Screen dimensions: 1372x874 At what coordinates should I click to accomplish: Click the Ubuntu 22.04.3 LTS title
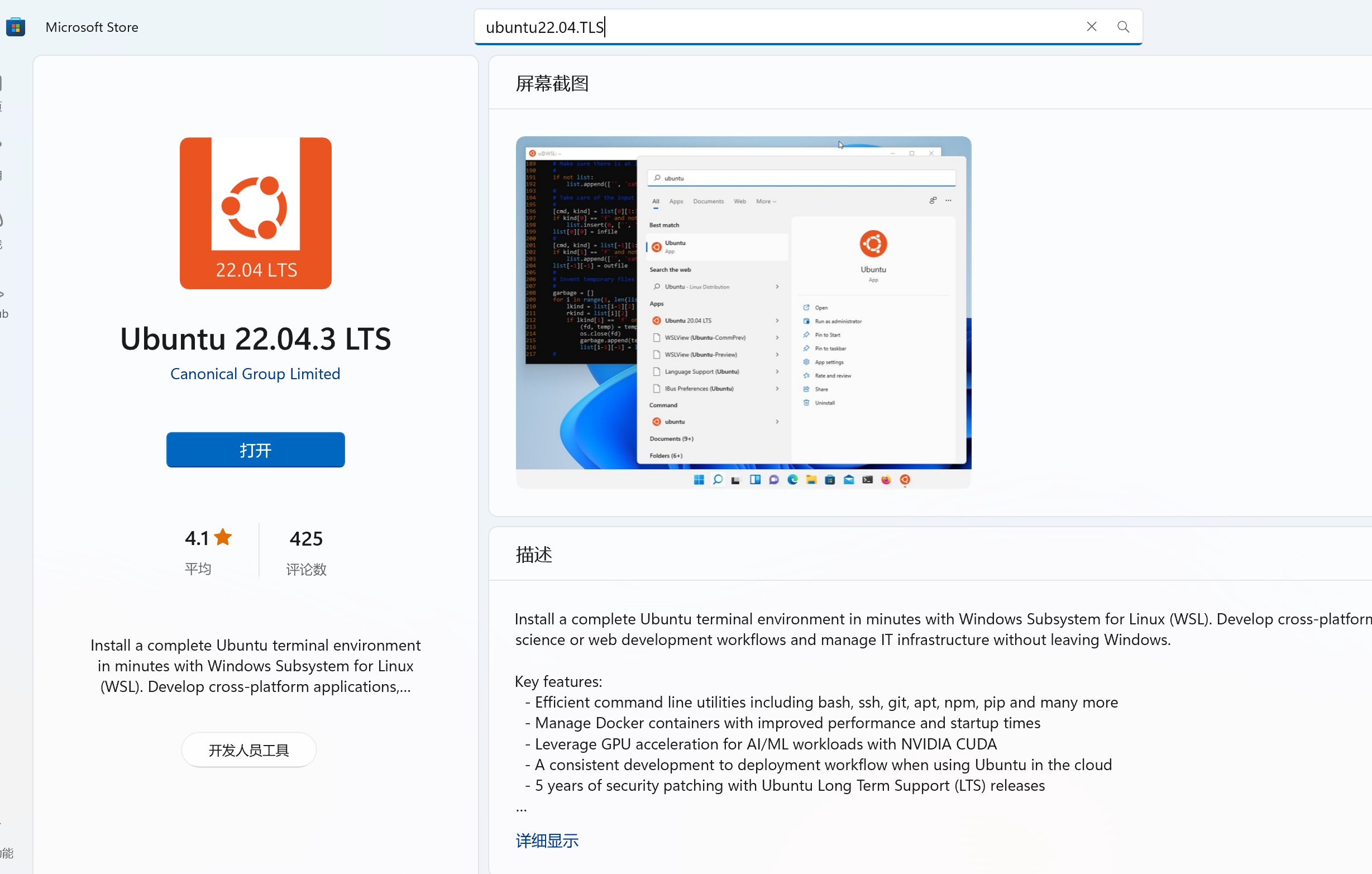(x=255, y=339)
